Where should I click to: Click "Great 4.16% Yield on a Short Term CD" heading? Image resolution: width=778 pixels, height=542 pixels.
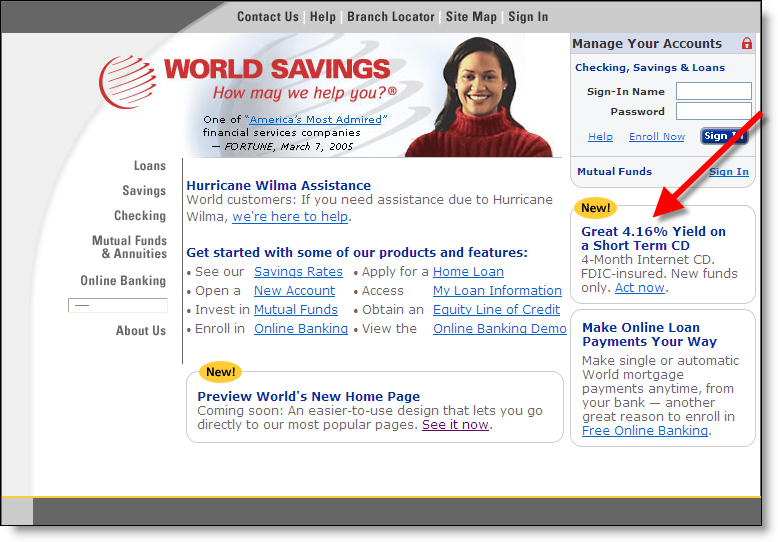coord(653,239)
